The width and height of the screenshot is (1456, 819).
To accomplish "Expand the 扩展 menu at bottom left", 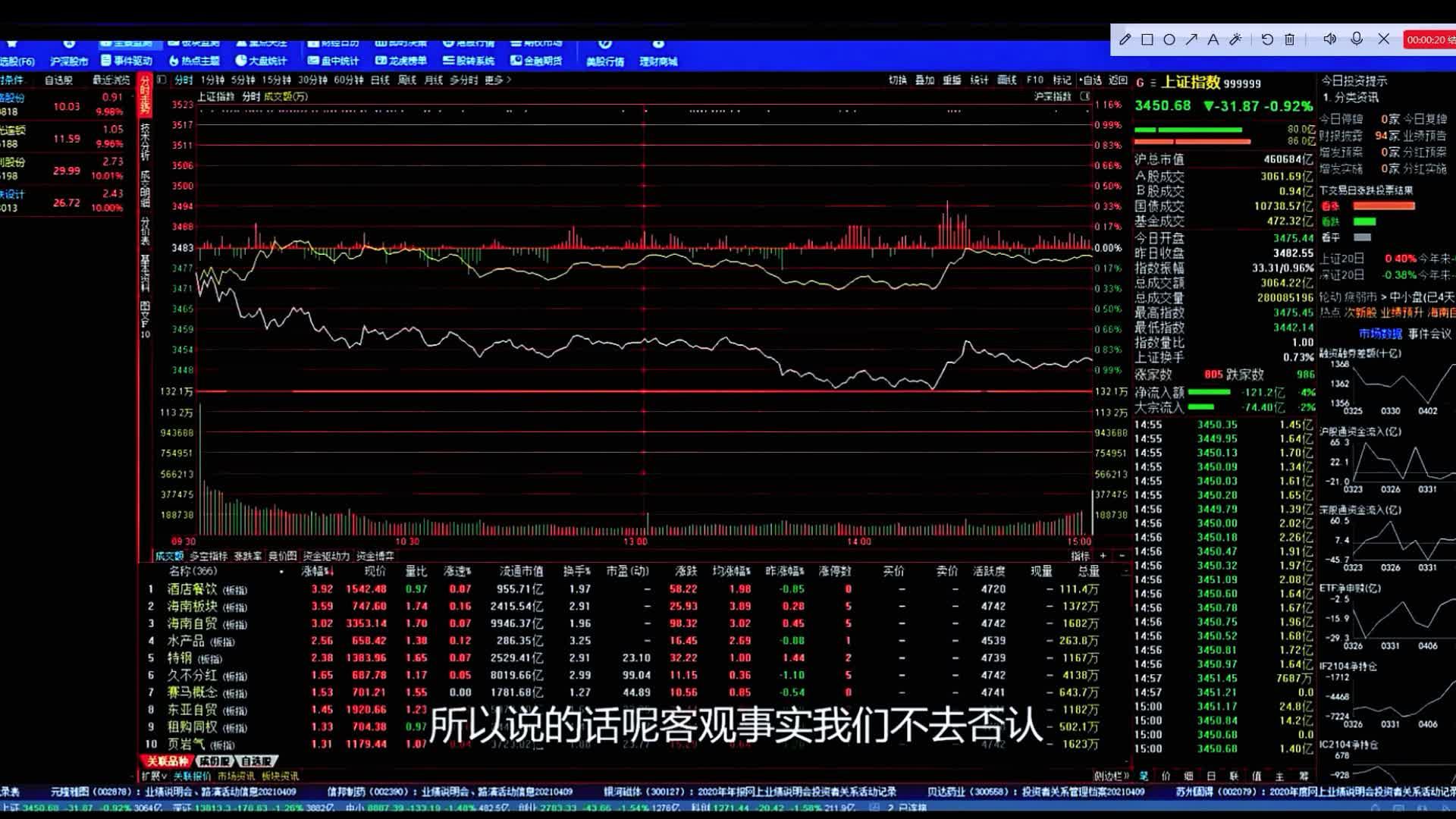I will click(154, 776).
